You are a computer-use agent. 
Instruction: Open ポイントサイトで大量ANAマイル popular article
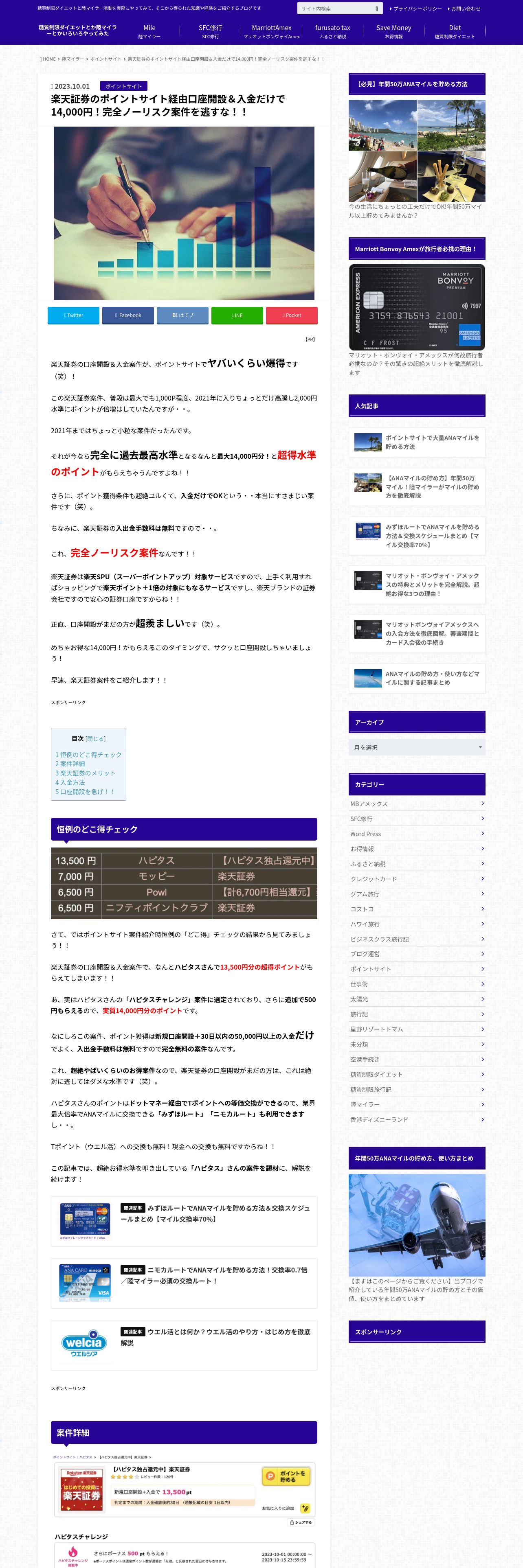click(x=416, y=442)
